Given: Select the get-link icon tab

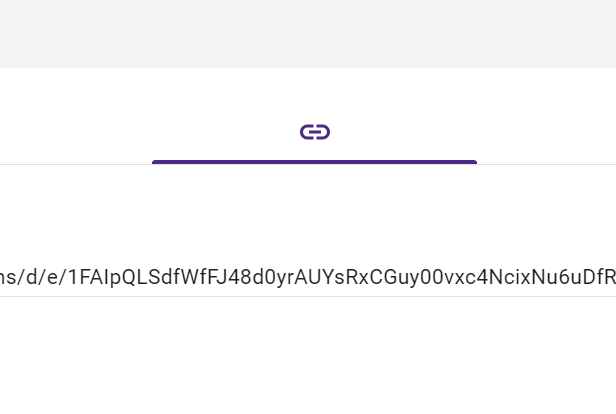Looking at the screenshot, I should (x=314, y=132).
